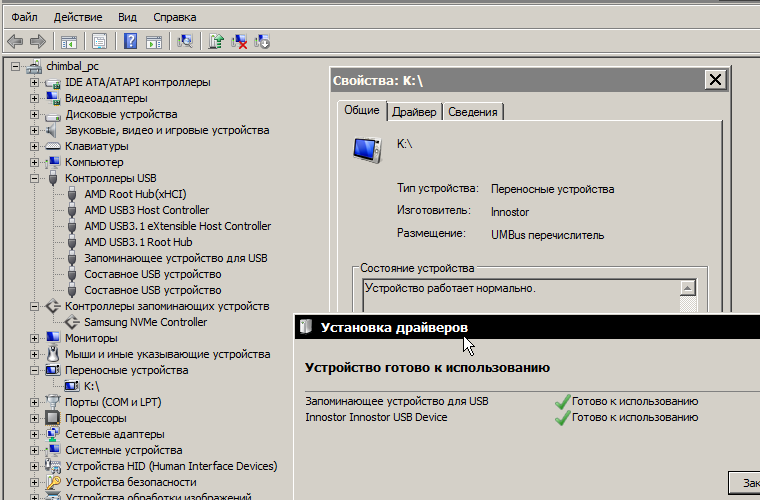Screen dimensions: 760x500
Task: Close the K:\ properties dialog
Action: coord(715,80)
